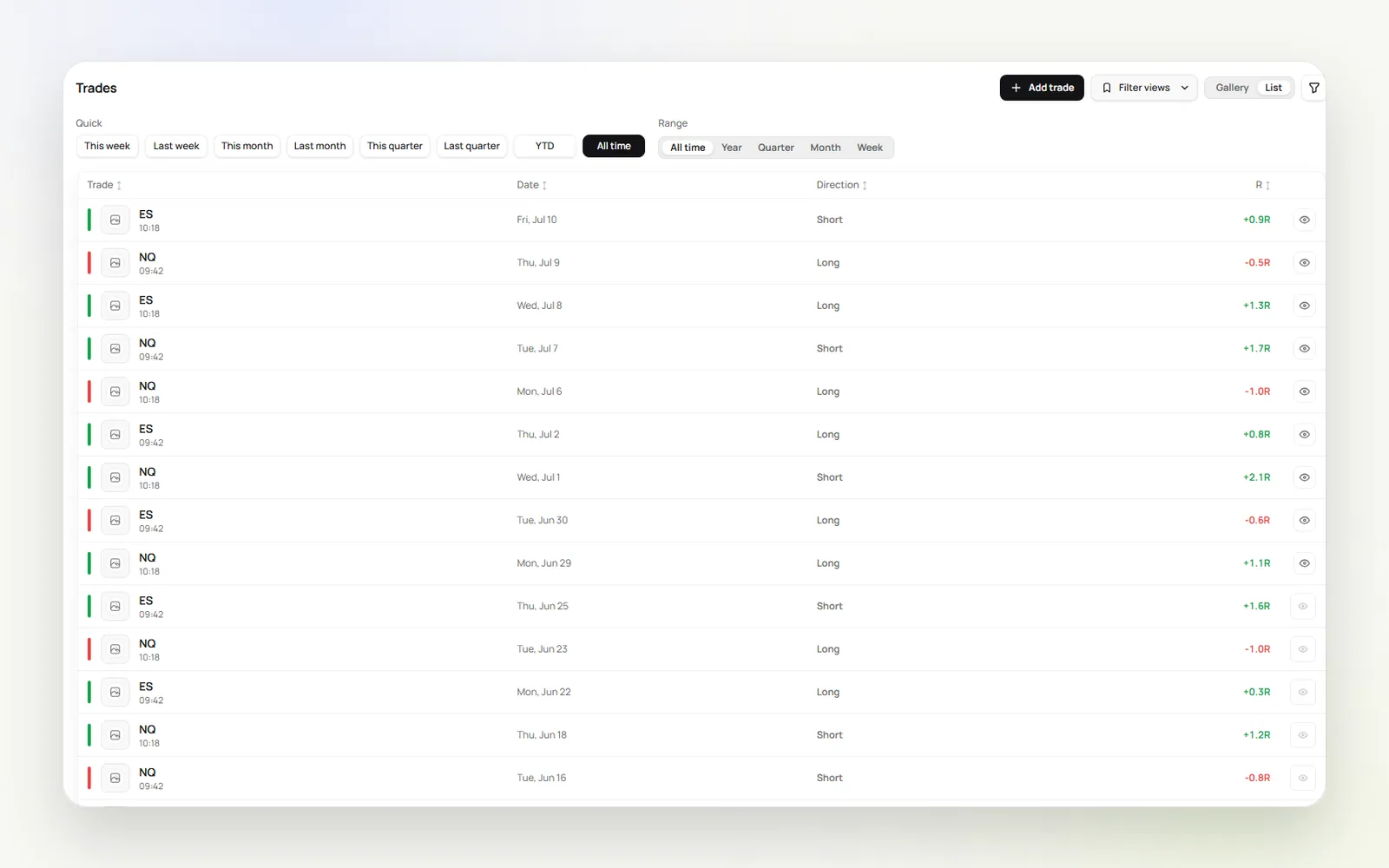Select the Year range tab
This screenshot has width=1389, height=868.
[x=732, y=148]
